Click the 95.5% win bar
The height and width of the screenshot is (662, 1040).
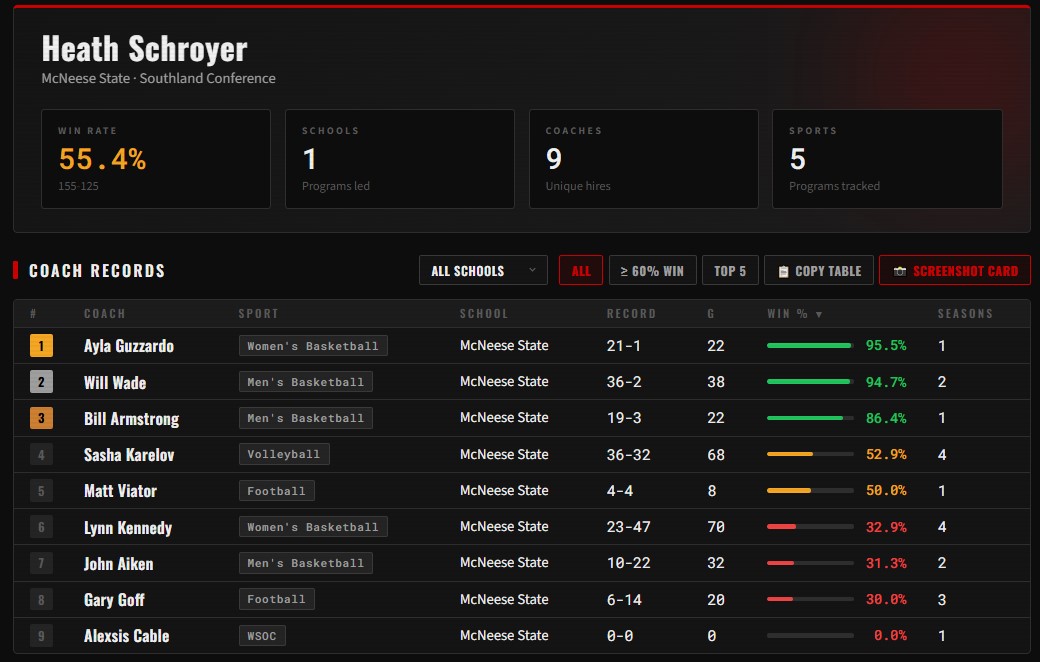pyautogui.click(x=810, y=346)
